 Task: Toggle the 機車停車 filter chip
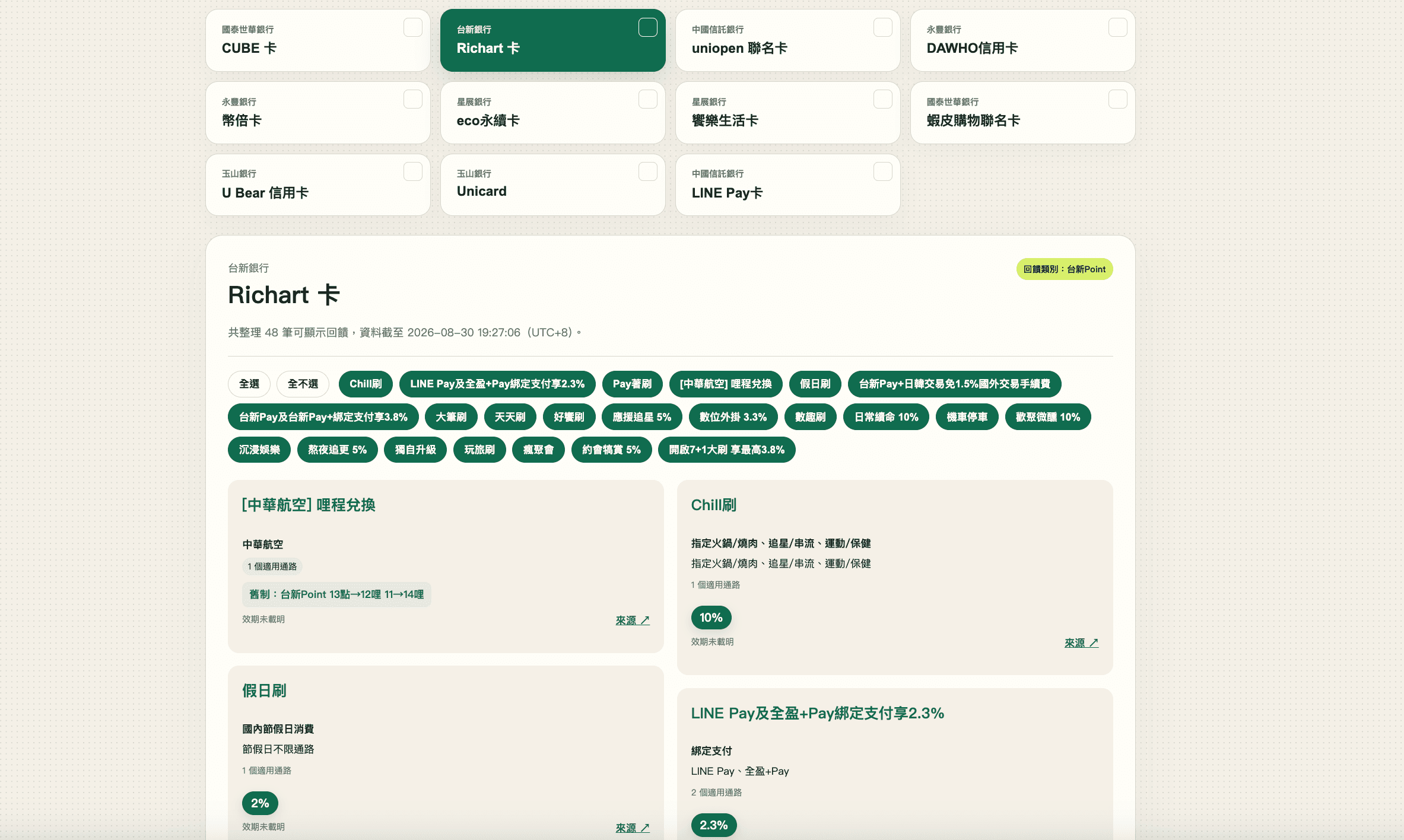click(967, 417)
